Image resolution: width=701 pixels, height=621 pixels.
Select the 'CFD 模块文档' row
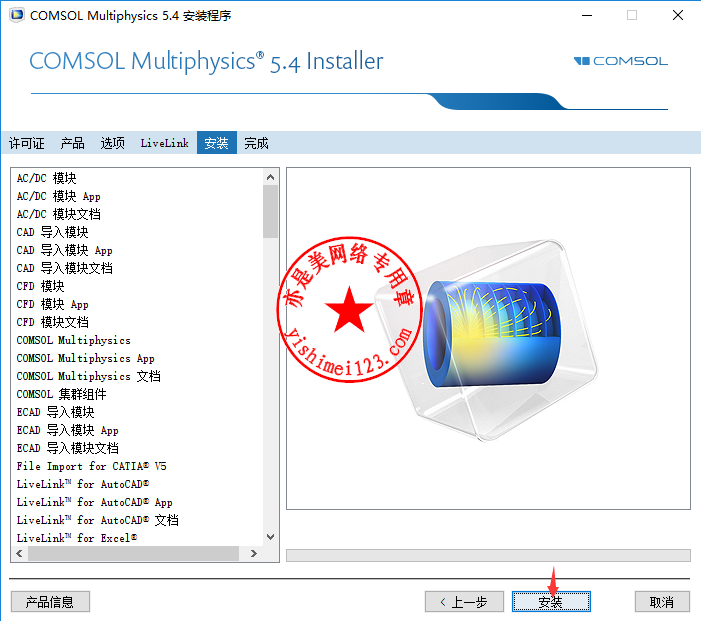139,322
